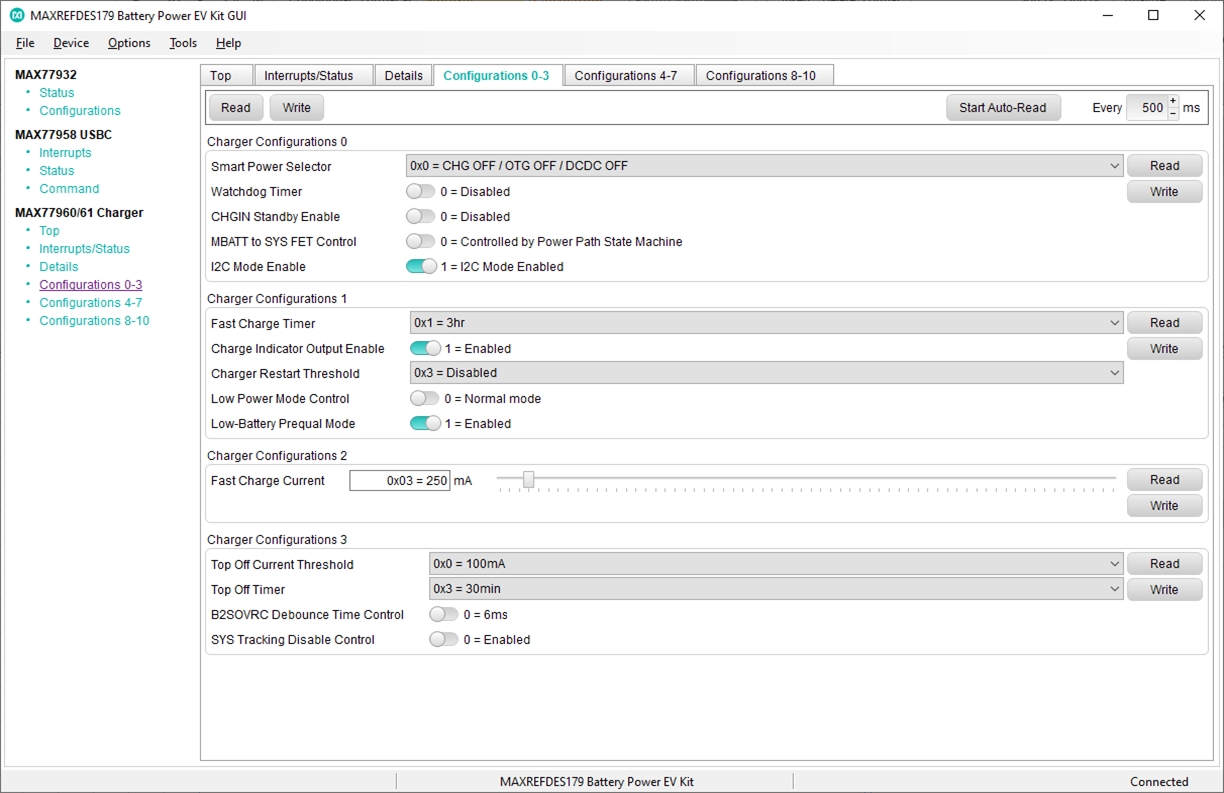Click Write button for Charger Configurations 2
This screenshot has height=793, width=1224.
[1164, 506]
